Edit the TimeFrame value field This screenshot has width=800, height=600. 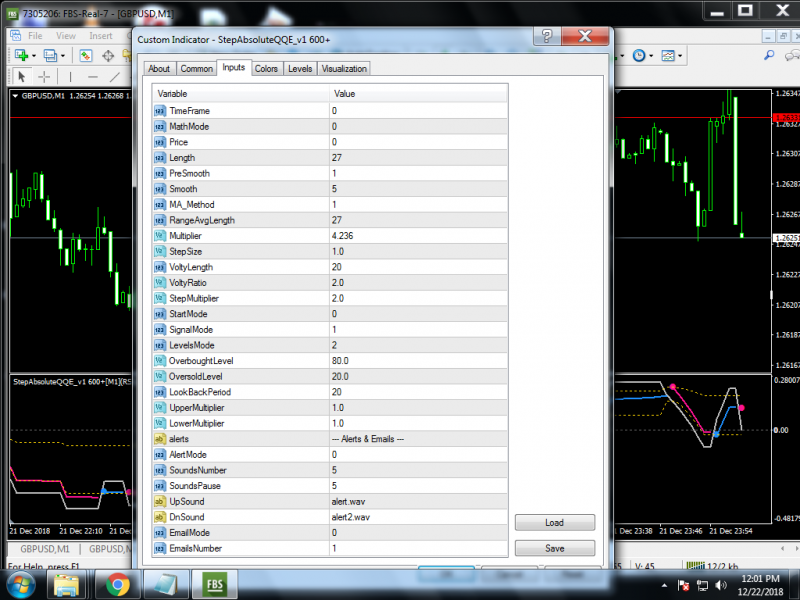(418, 111)
